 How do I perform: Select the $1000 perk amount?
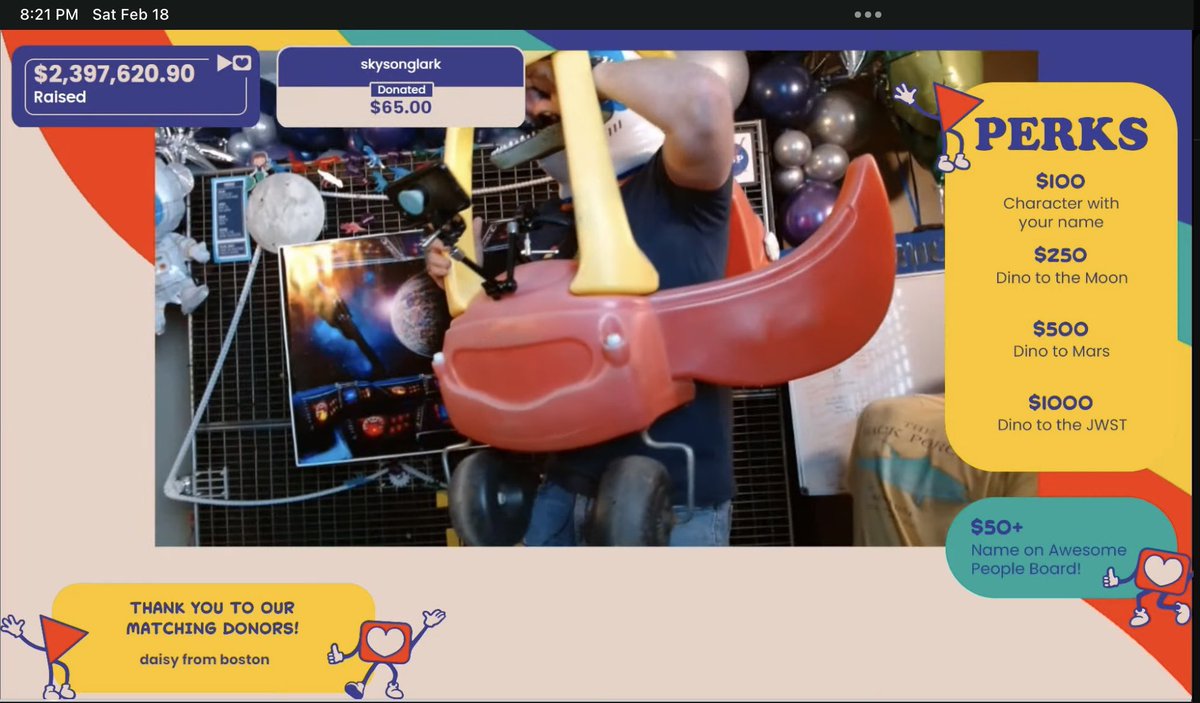pyautogui.click(x=1060, y=403)
